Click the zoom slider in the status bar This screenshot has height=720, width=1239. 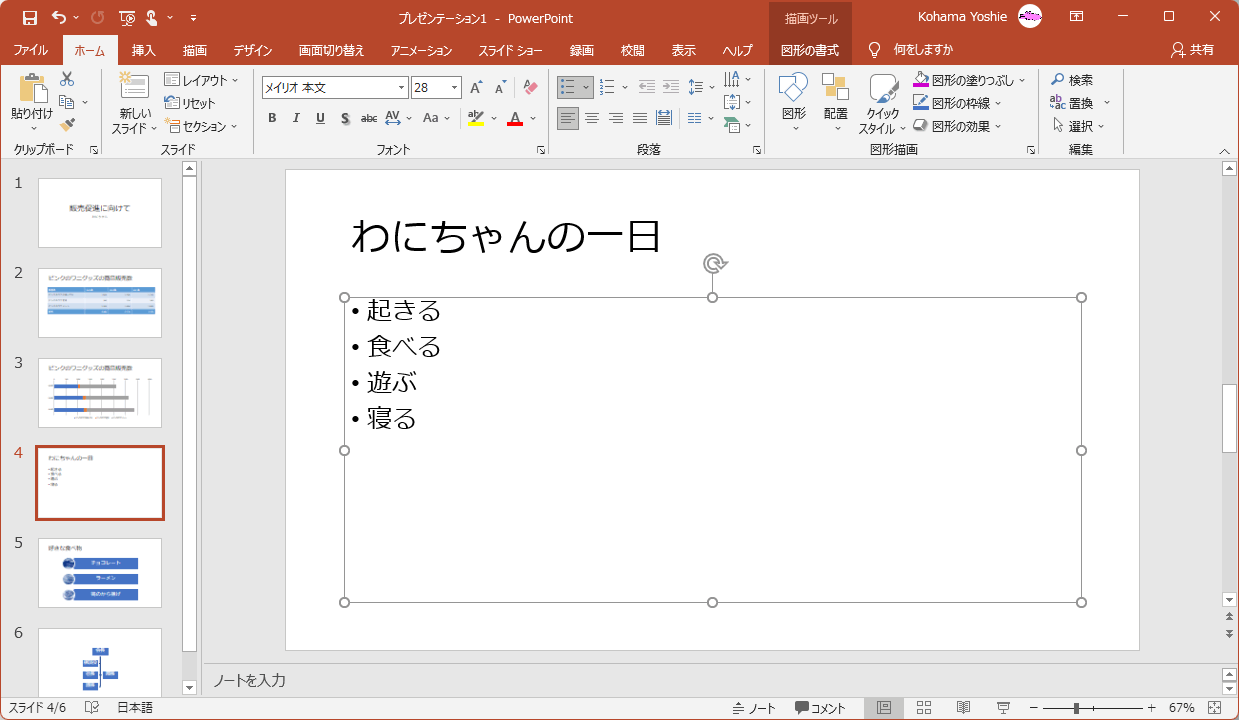coord(1076,708)
